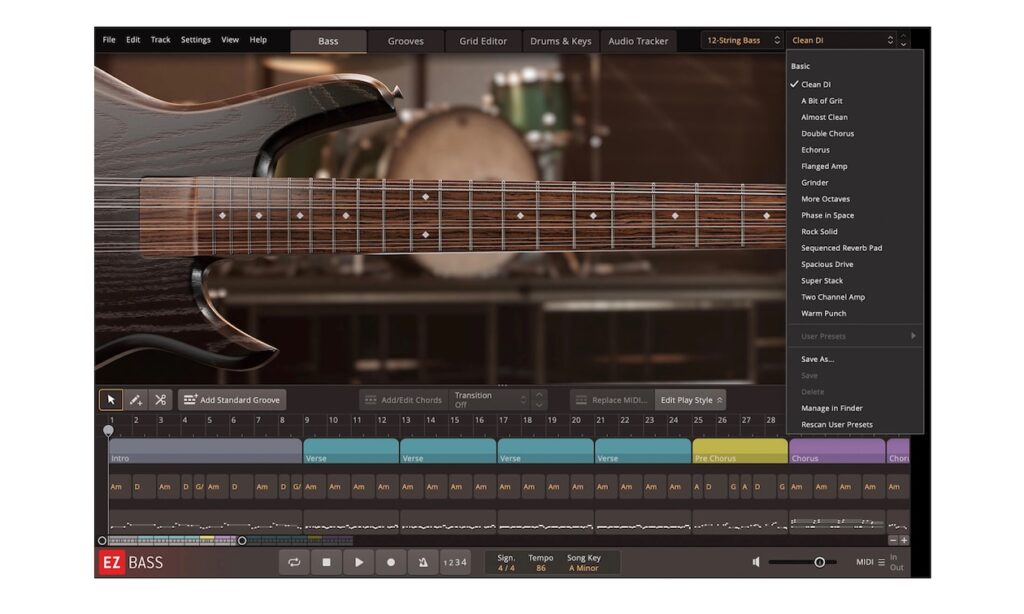Open the Edit menu
Viewport: 1024px width, 614px height.
[133, 40]
